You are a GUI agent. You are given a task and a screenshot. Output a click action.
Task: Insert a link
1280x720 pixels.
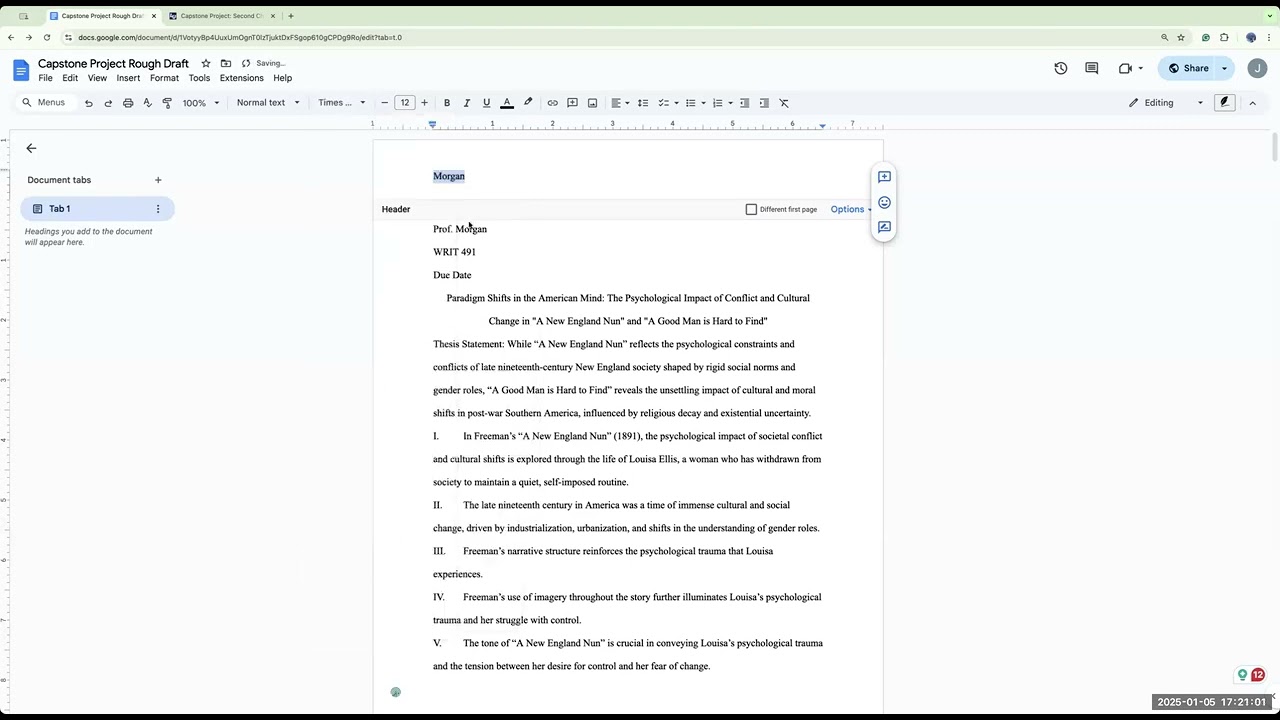point(552,103)
